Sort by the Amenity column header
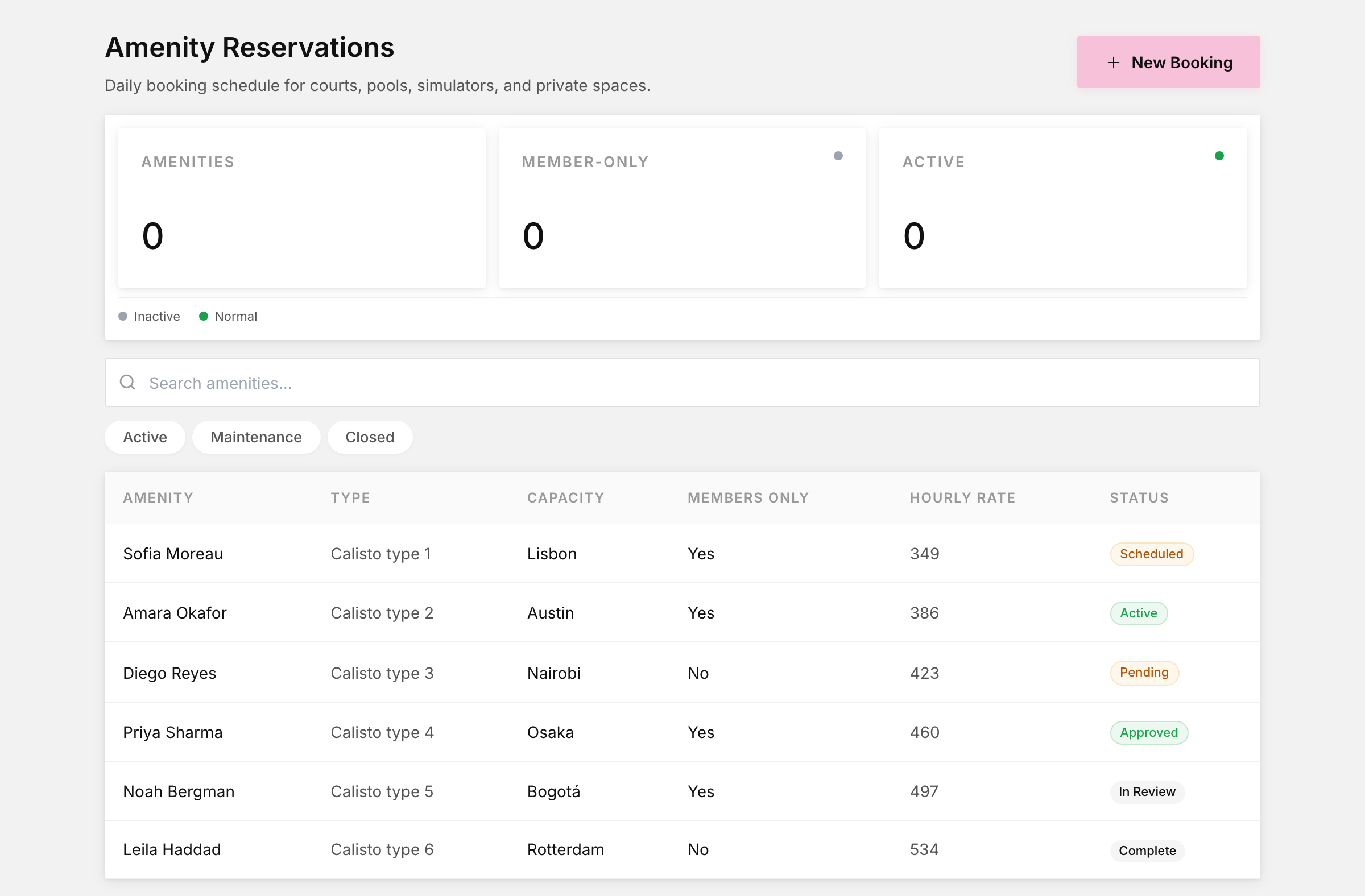Viewport: 1365px width, 896px height. [158, 498]
